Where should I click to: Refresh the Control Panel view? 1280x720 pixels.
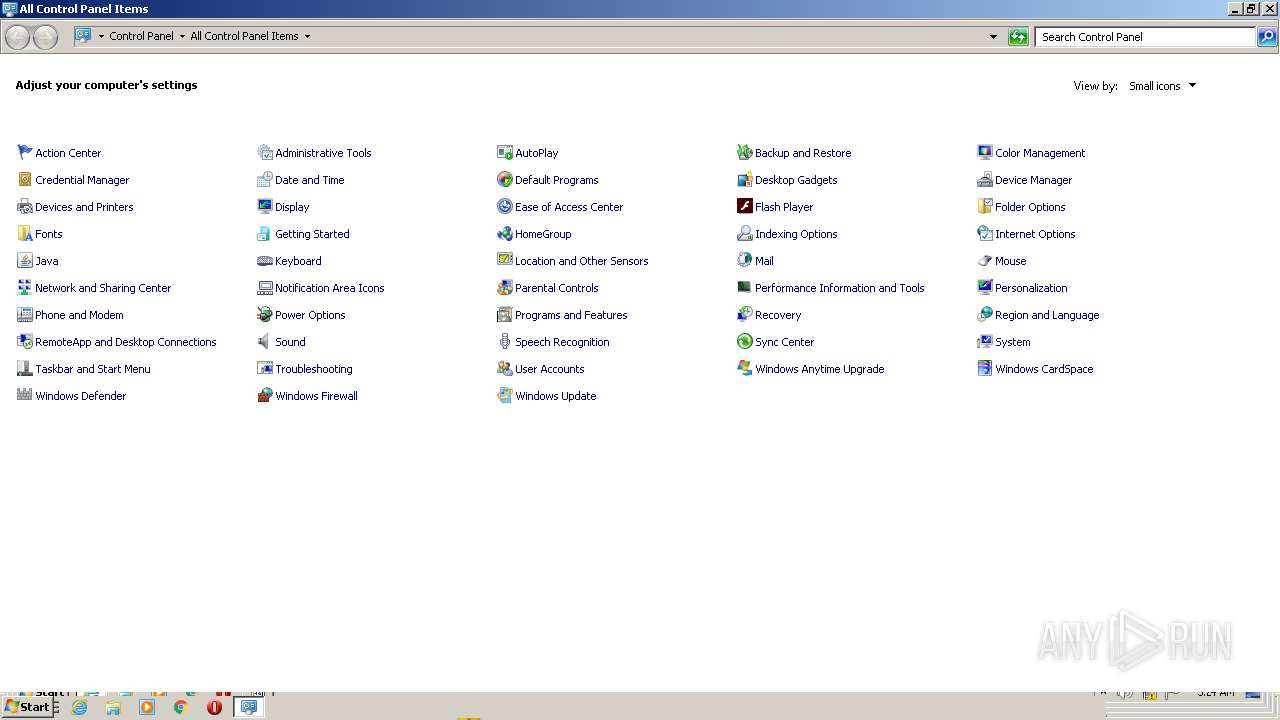pos(1018,37)
